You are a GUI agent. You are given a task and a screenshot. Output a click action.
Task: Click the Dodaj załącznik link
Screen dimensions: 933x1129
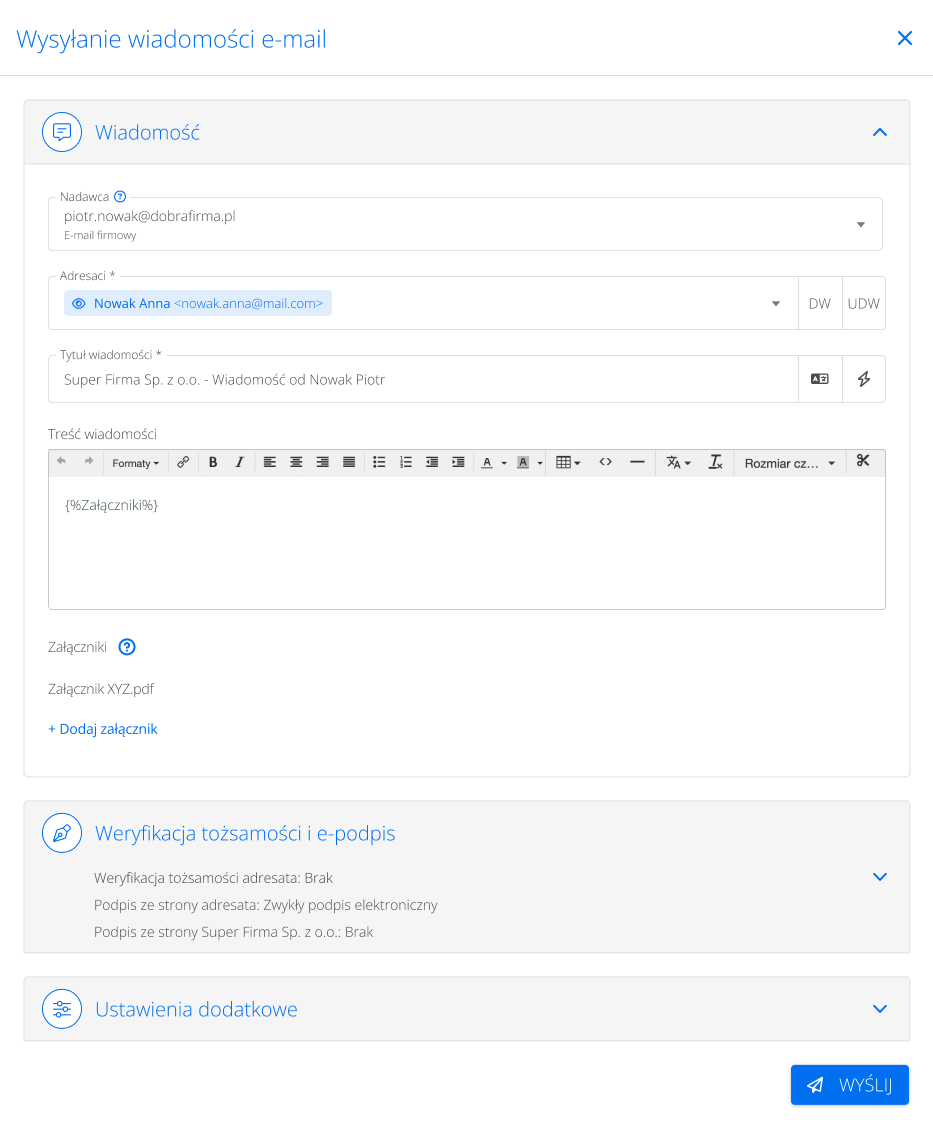tap(103, 729)
